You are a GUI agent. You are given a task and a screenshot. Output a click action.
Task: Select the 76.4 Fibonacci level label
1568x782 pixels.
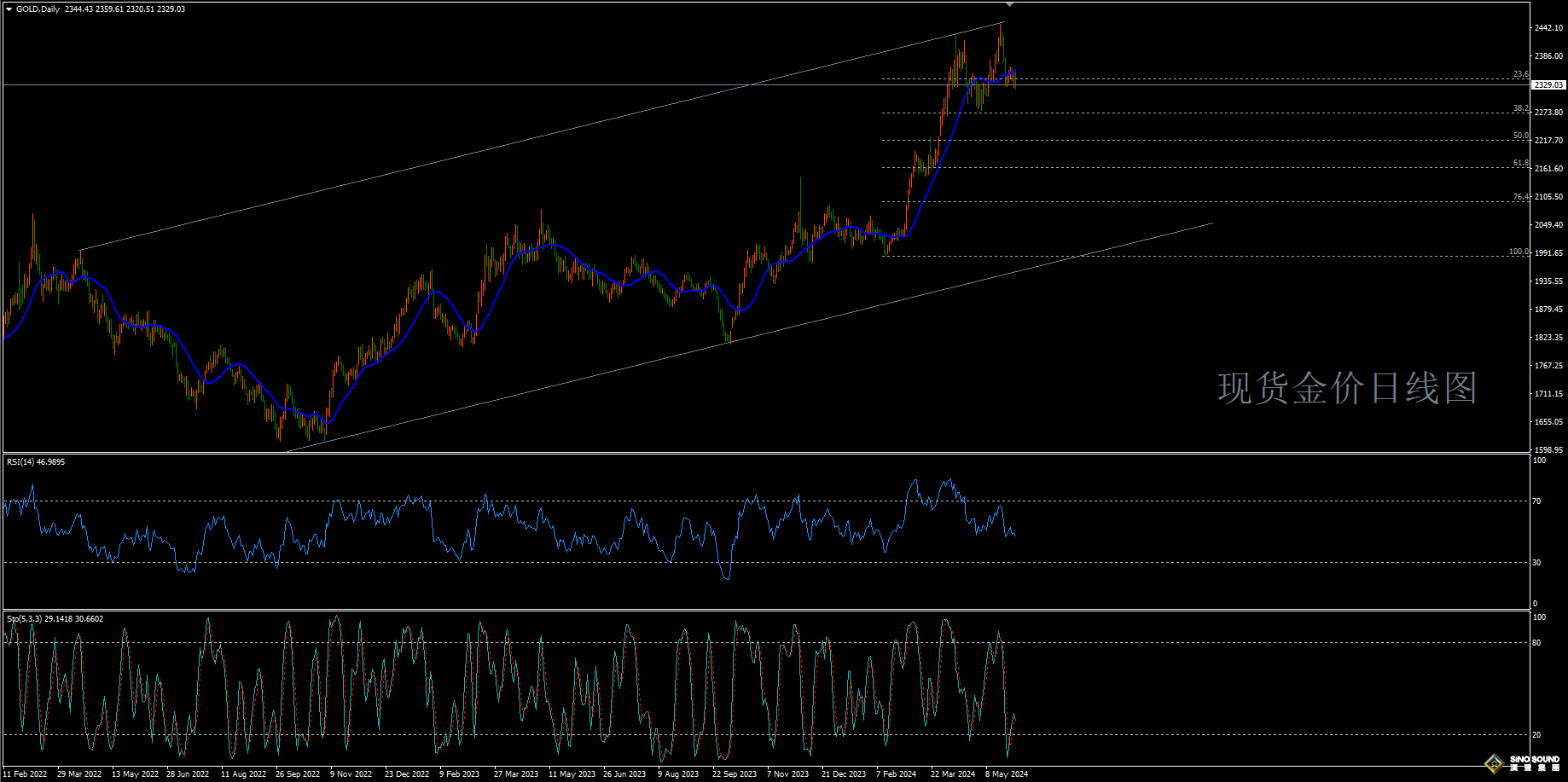1520,197
